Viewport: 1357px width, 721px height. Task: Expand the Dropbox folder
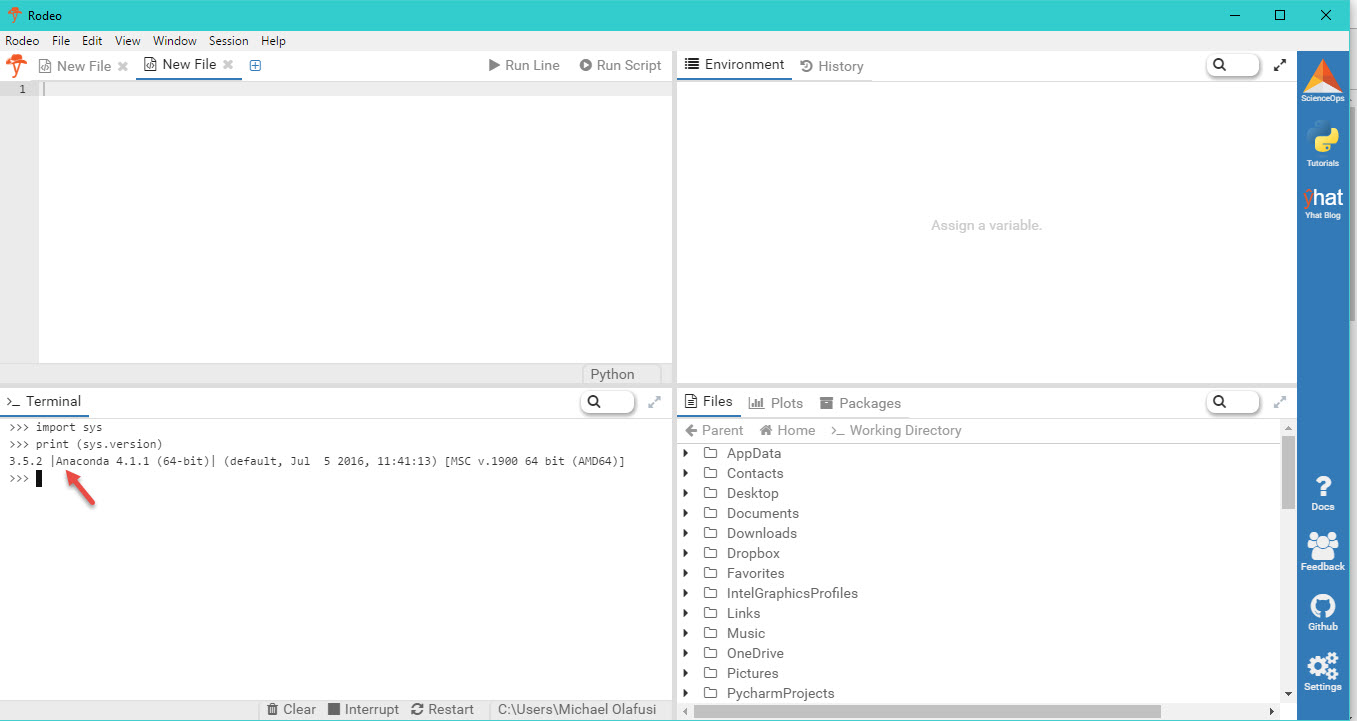click(x=686, y=553)
